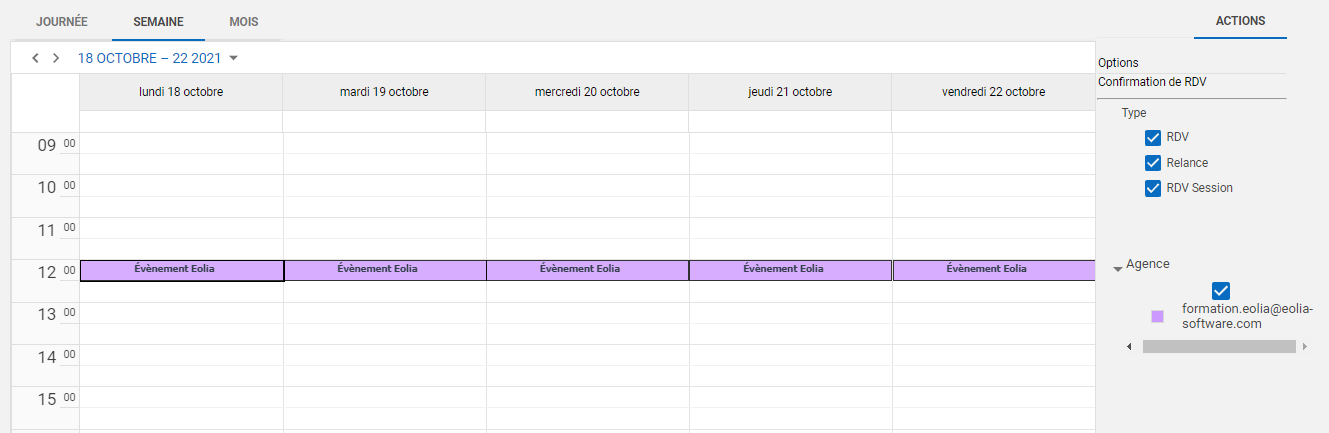Viewport: 1329px width, 433px height.
Task: Select the Semaine view tab
Action: [x=158, y=21]
